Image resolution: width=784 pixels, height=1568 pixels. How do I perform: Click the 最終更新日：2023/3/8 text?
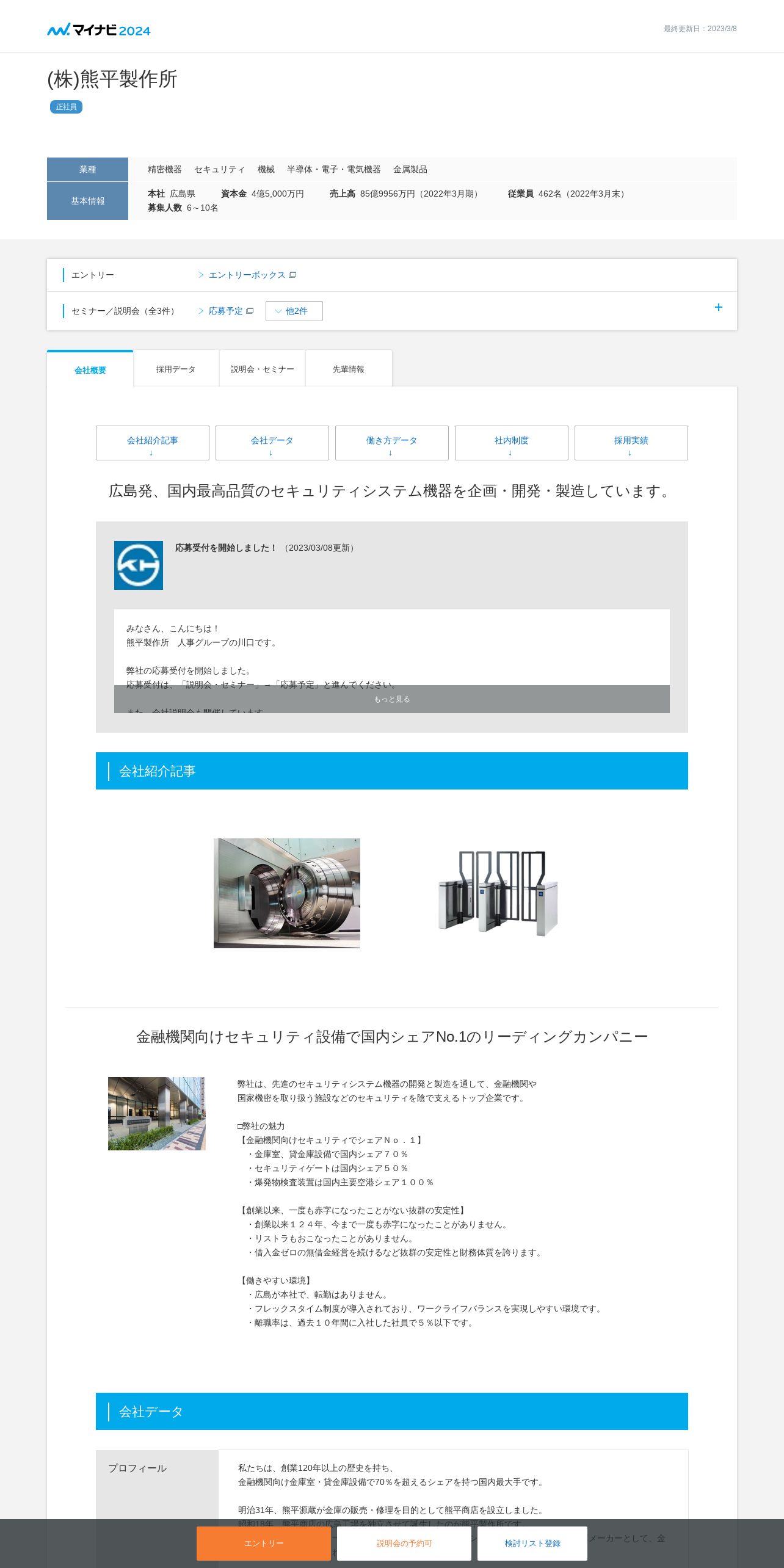pyautogui.click(x=700, y=29)
